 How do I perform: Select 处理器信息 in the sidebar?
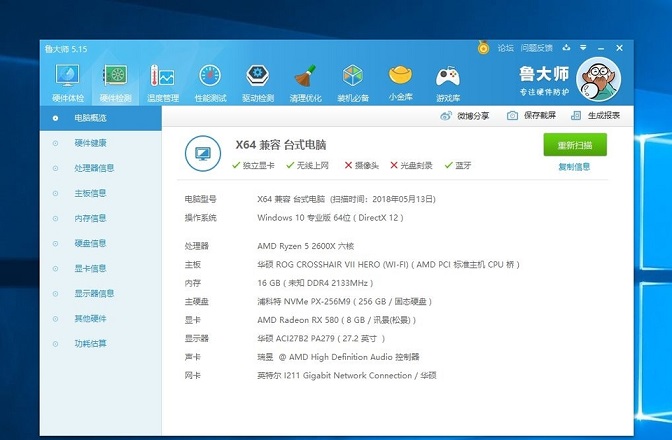(x=94, y=168)
